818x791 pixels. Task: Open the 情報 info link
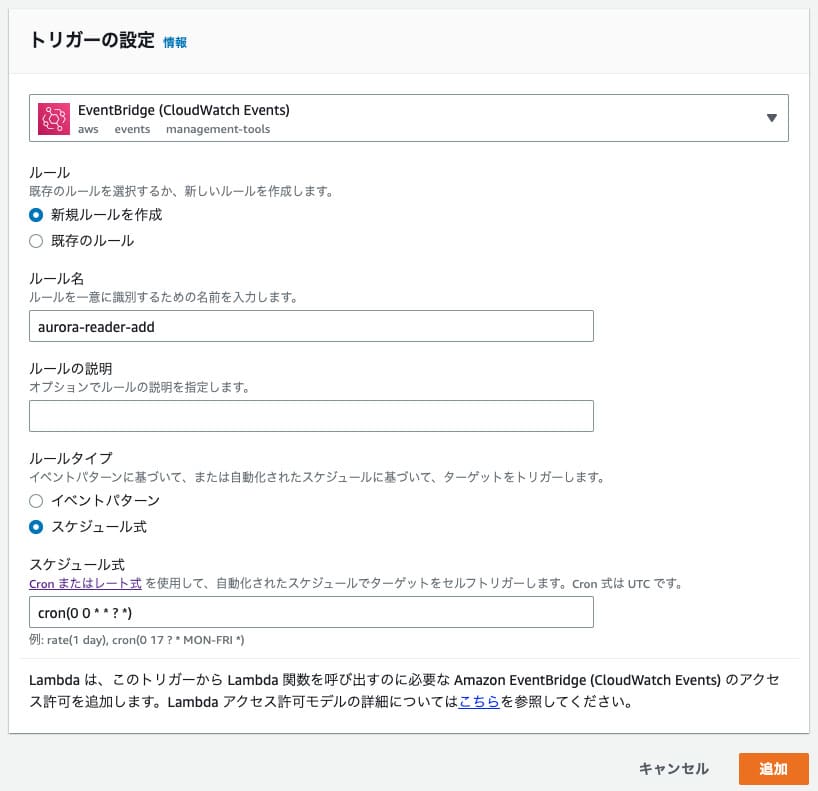coord(175,42)
